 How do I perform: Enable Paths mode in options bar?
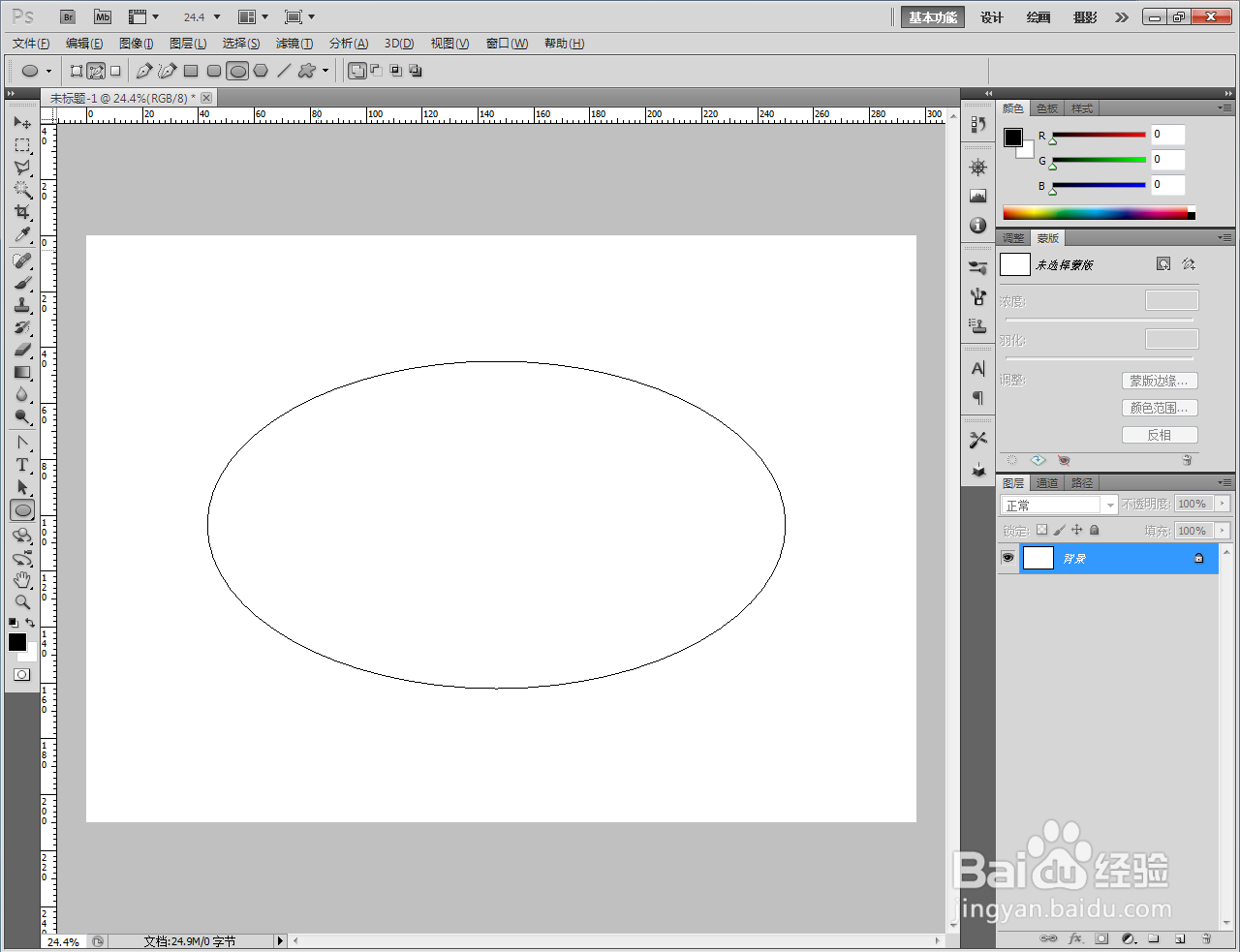click(96, 71)
